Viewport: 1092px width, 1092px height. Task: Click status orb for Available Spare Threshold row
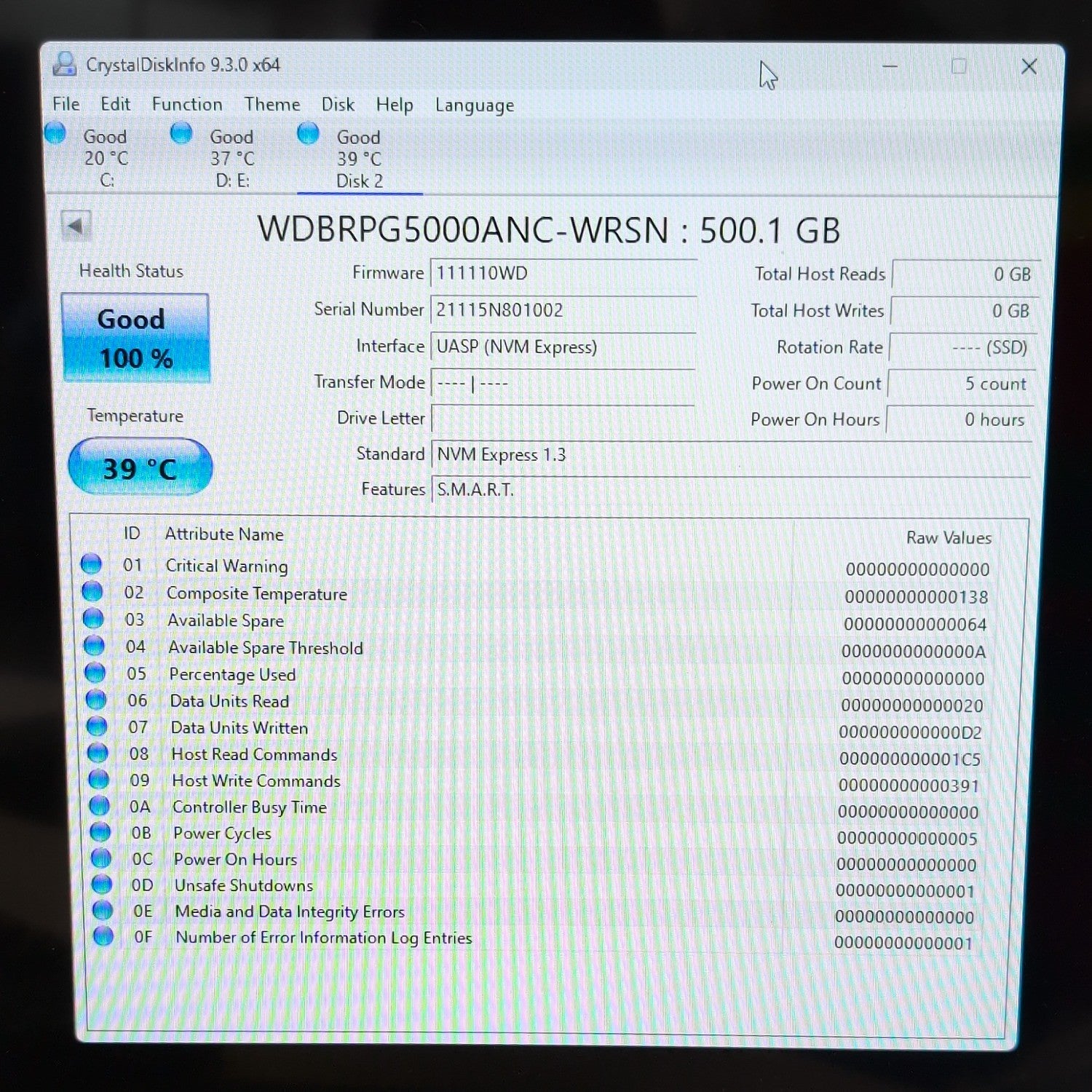tap(94, 645)
